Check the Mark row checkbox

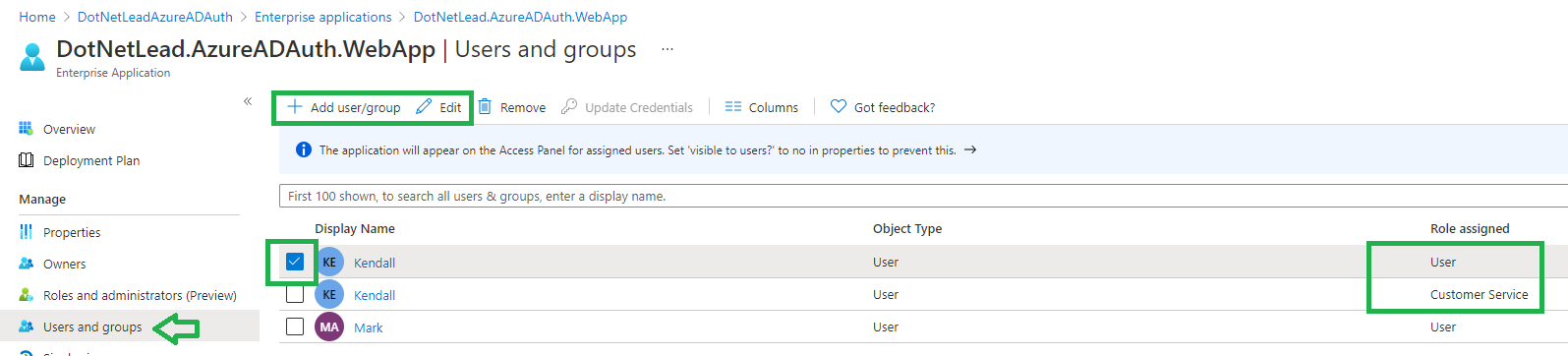(x=295, y=326)
